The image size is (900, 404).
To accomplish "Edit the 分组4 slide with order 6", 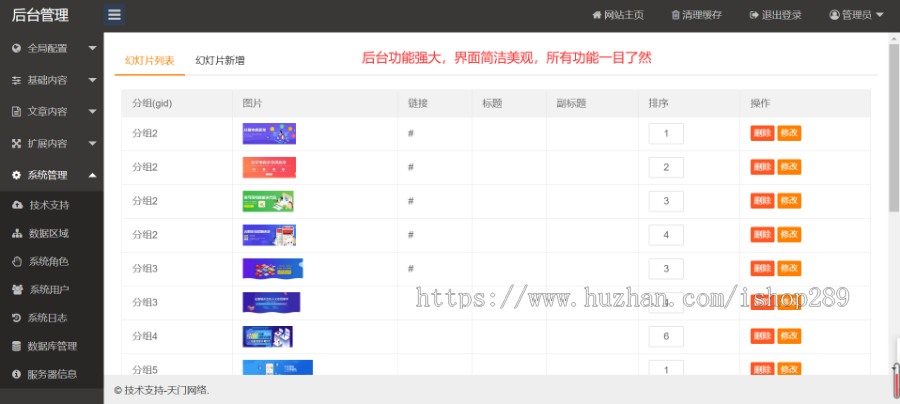I will [789, 336].
